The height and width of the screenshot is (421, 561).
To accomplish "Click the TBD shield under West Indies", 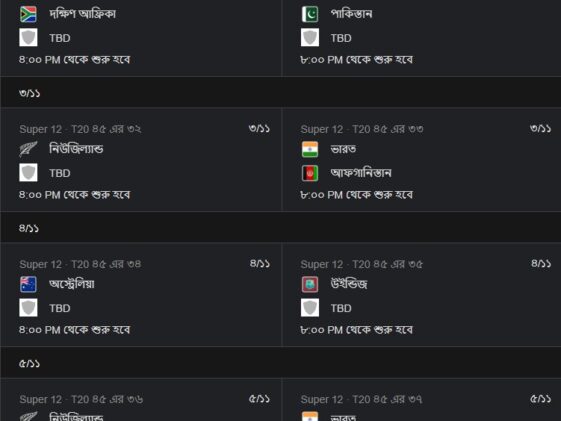I will tap(310, 308).
